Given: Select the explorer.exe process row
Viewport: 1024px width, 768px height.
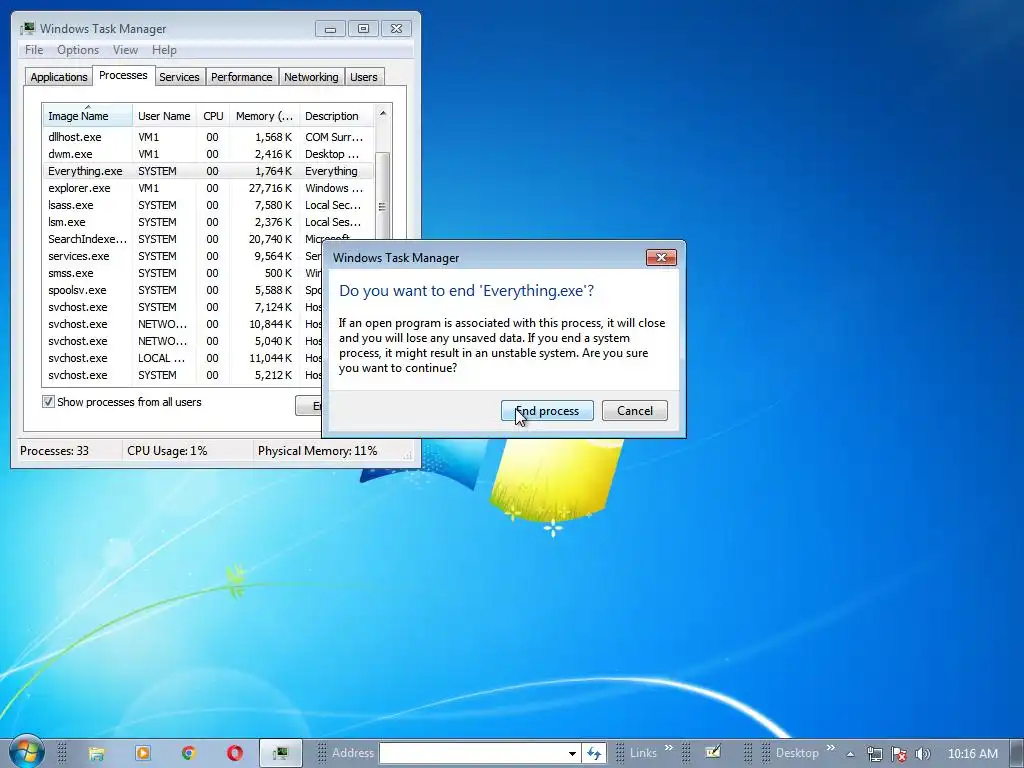Looking at the screenshot, I should tap(208, 188).
